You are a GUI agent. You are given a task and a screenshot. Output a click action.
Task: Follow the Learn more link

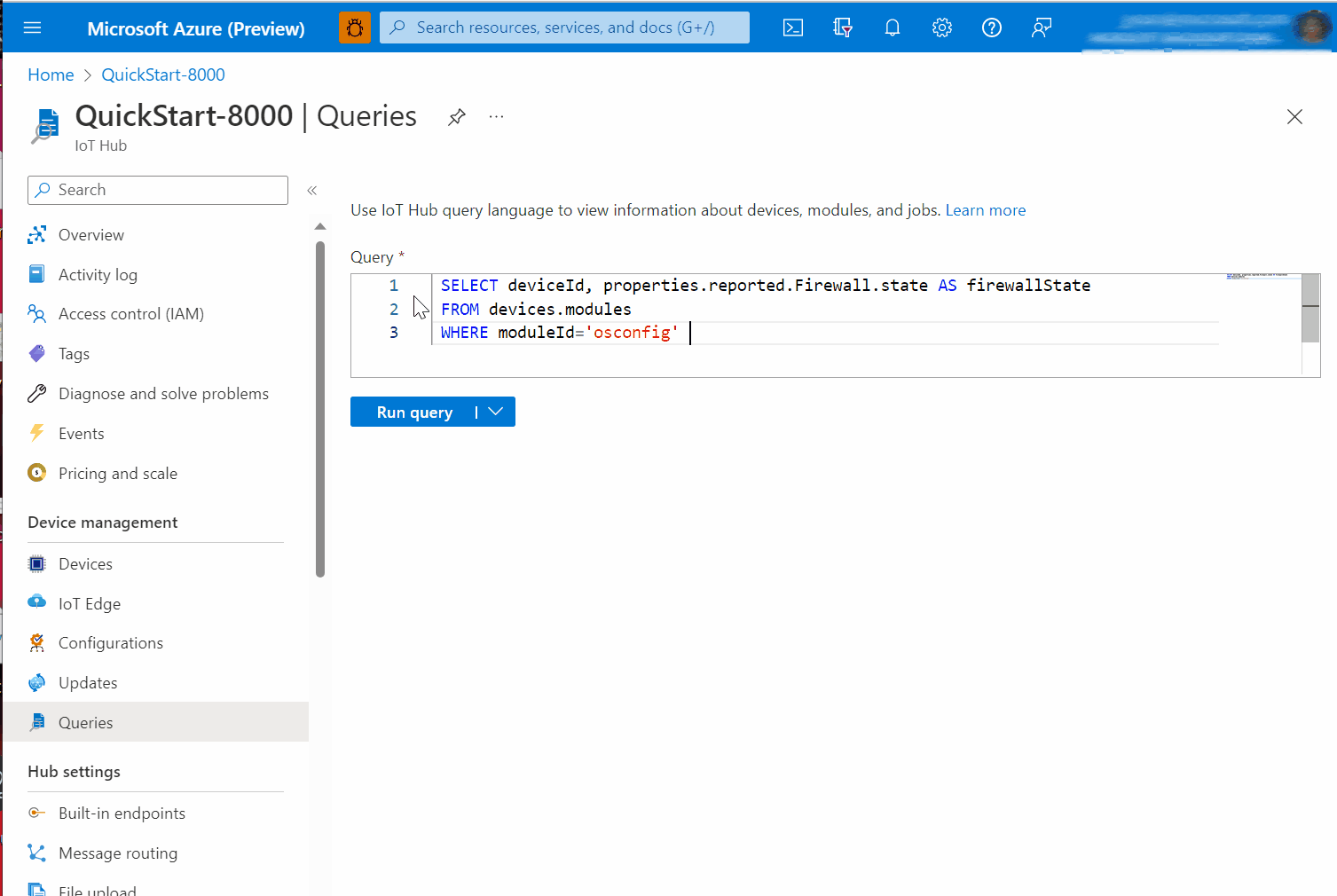[985, 210]
